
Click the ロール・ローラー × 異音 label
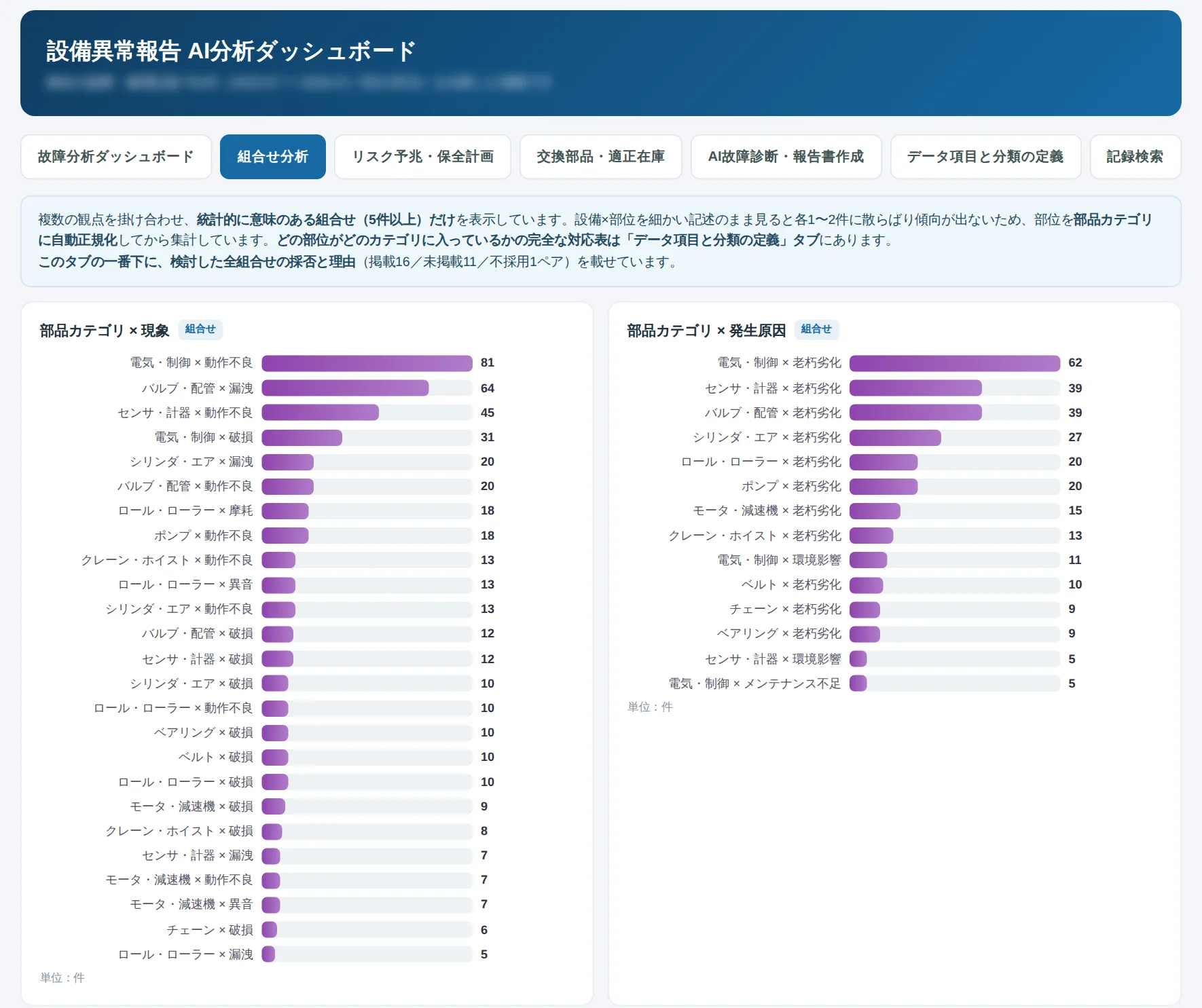click(x=185, y=584)
